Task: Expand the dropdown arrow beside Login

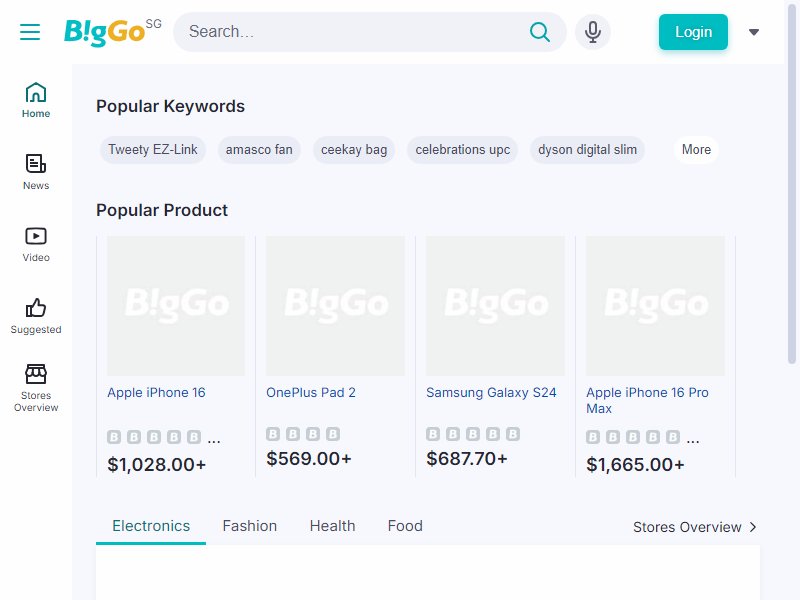Action: coord(754,32)
